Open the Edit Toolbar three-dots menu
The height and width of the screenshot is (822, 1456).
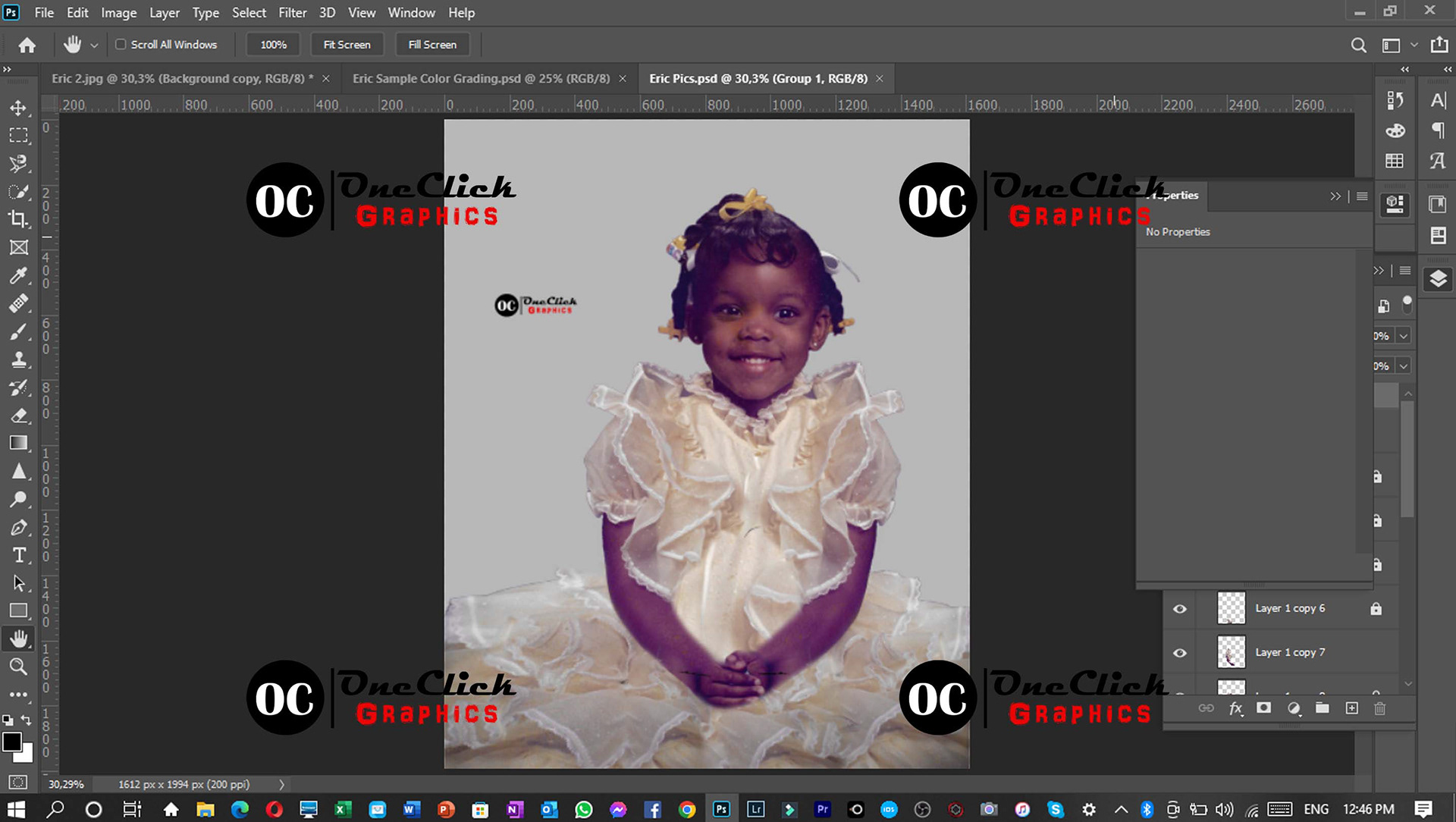(18, 694)
